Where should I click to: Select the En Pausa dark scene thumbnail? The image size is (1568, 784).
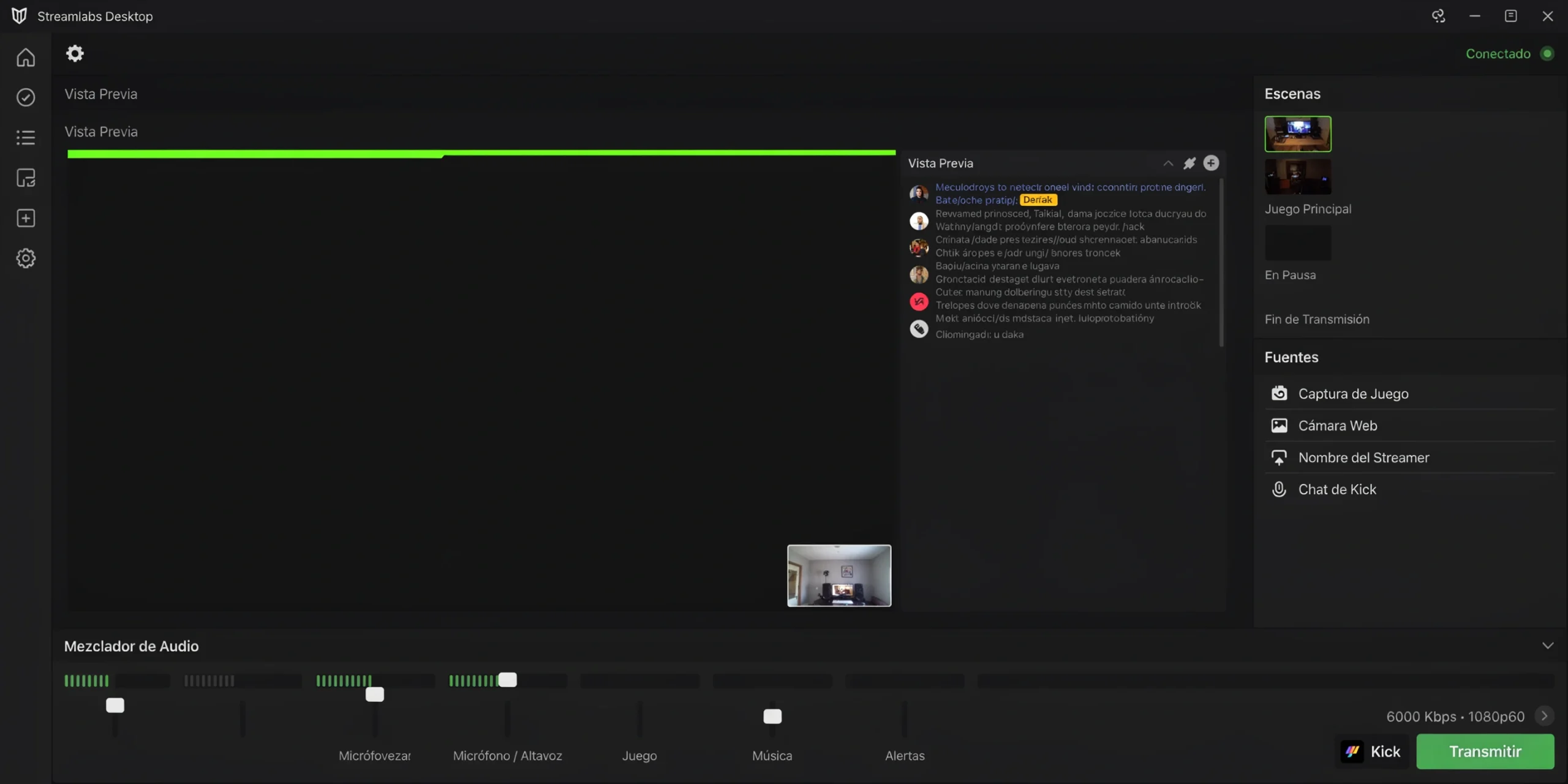pyautogui.click(x=1298, y=243)
